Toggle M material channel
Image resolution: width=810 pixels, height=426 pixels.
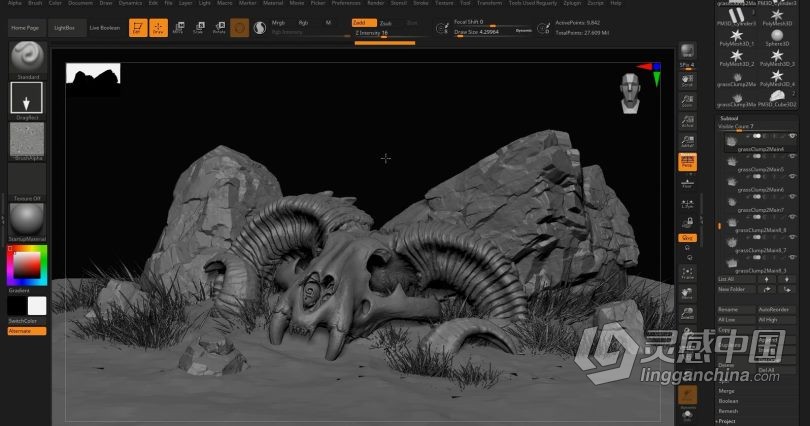[x=328, y=23]
